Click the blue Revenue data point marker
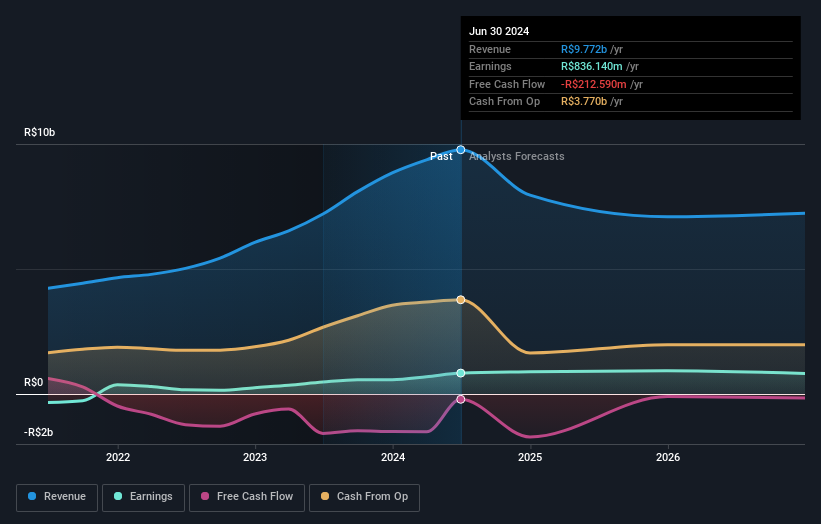 coord(461,150)
